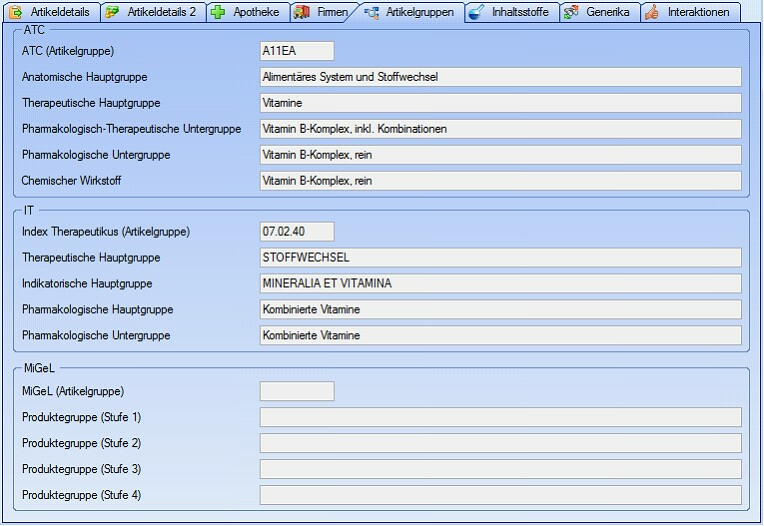Click the Generika tab icon
This screenshot has width=764, height=526.
click(x=571, y=12)
